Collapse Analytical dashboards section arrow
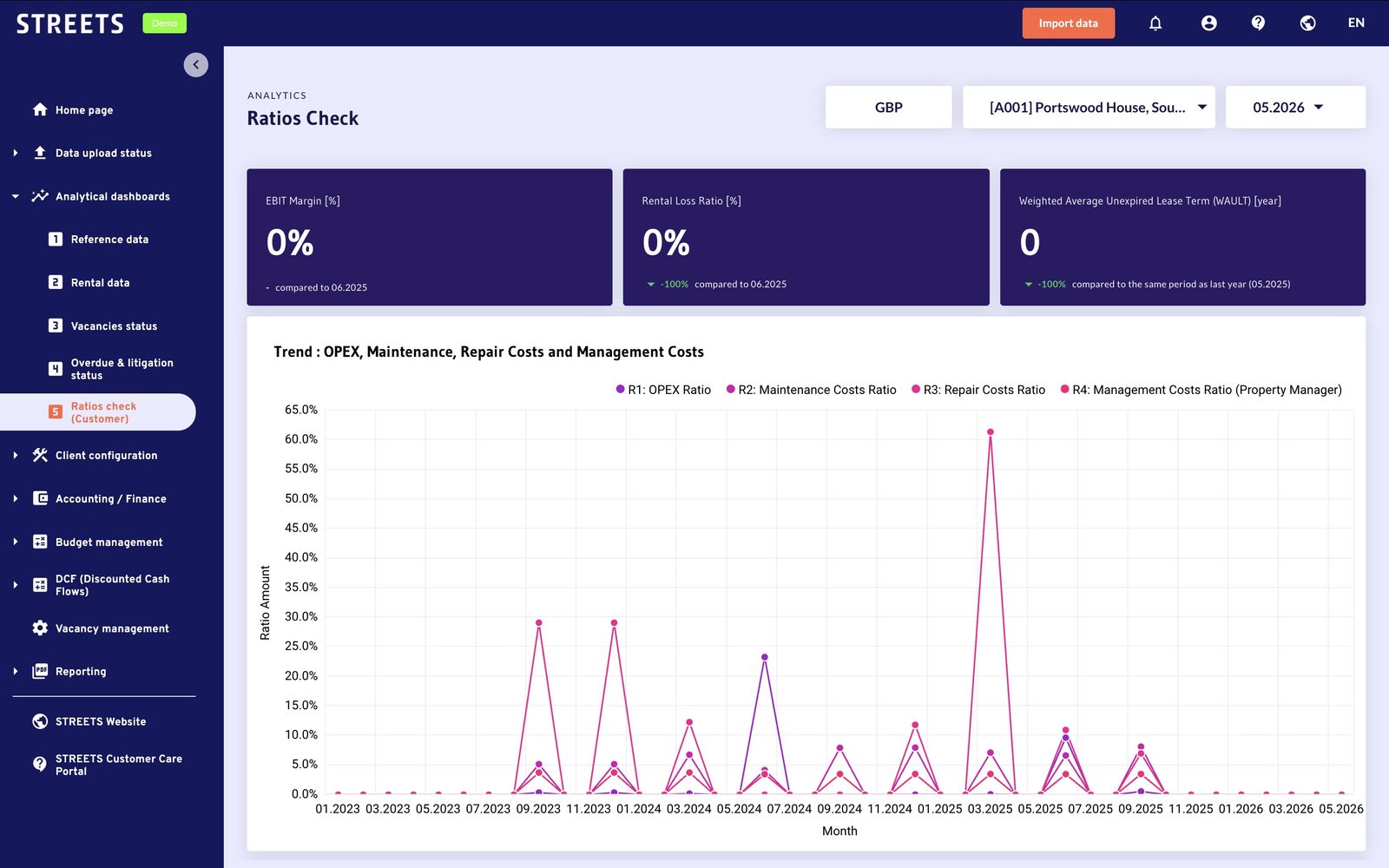1389x868 pixels. tap(16, 196)
